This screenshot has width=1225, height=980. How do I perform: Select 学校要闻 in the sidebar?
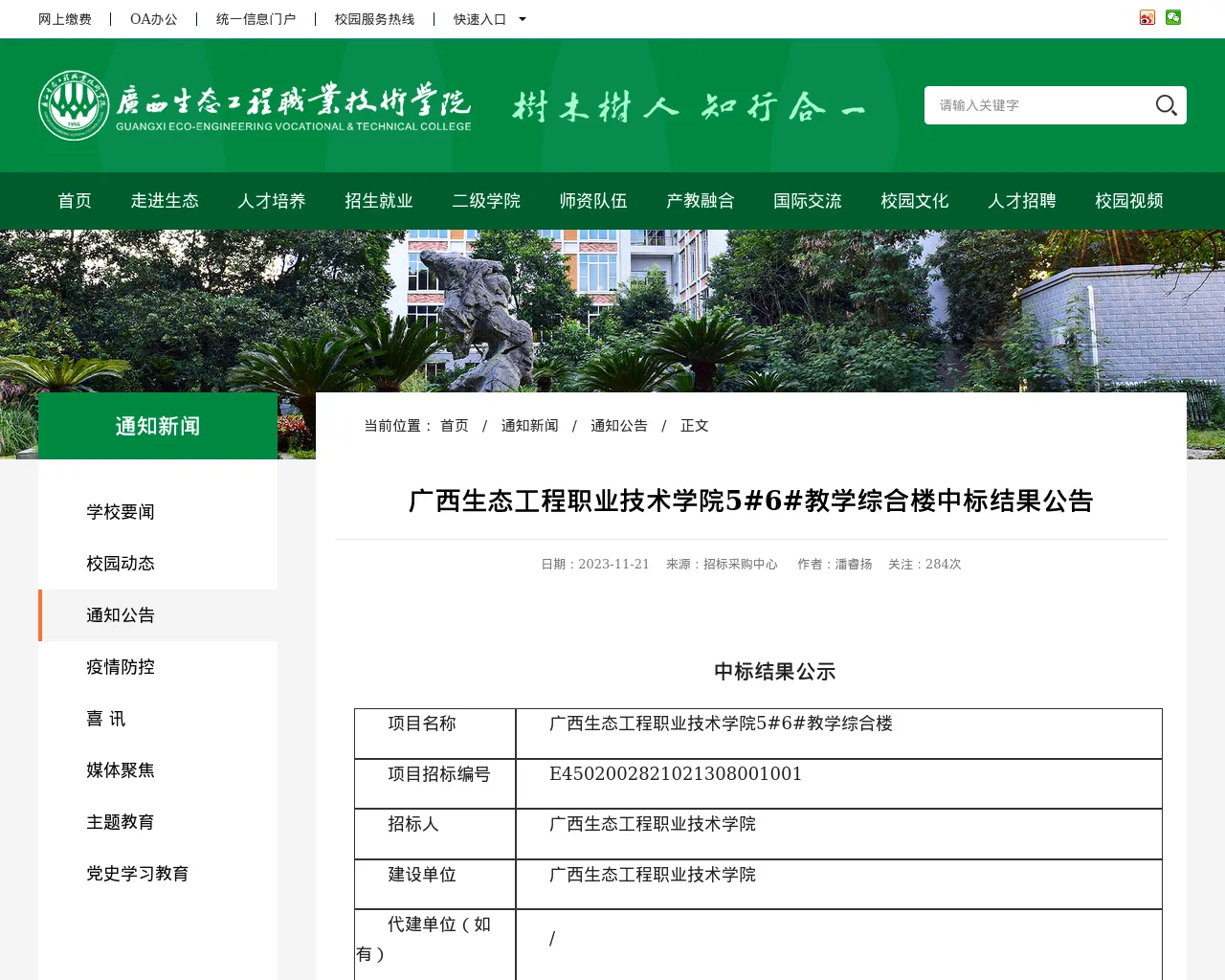click(x=121, y=512)
